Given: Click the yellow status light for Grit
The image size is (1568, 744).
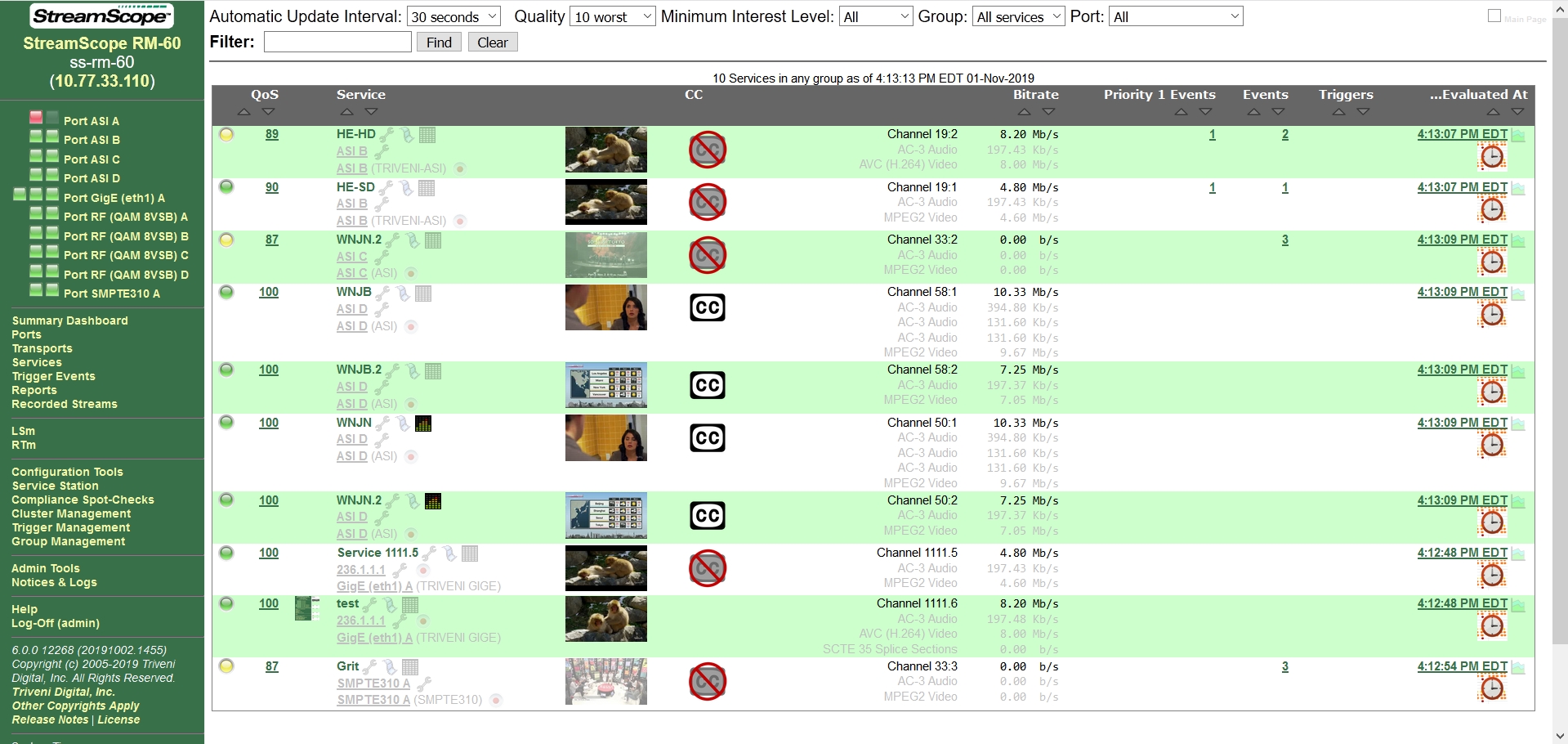Looking at the screenshot, I should pos(226,666).
